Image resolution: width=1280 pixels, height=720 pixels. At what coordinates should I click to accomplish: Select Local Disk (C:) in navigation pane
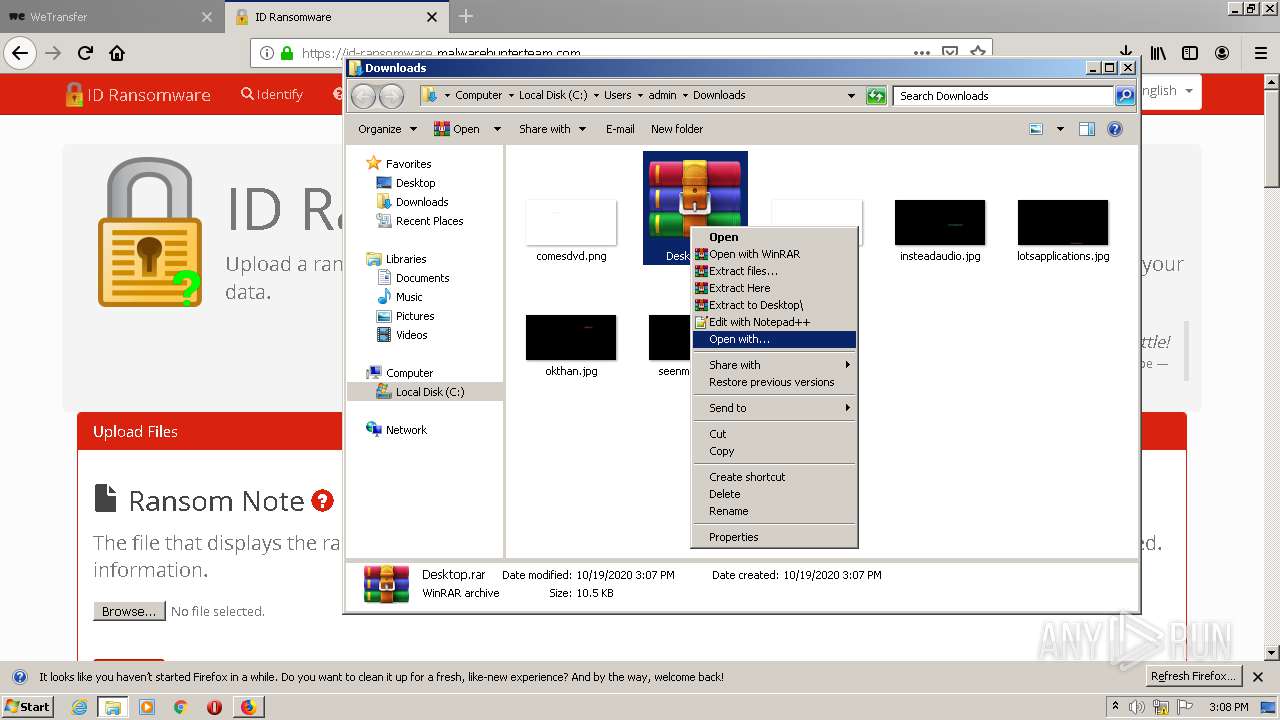[429, 392]
